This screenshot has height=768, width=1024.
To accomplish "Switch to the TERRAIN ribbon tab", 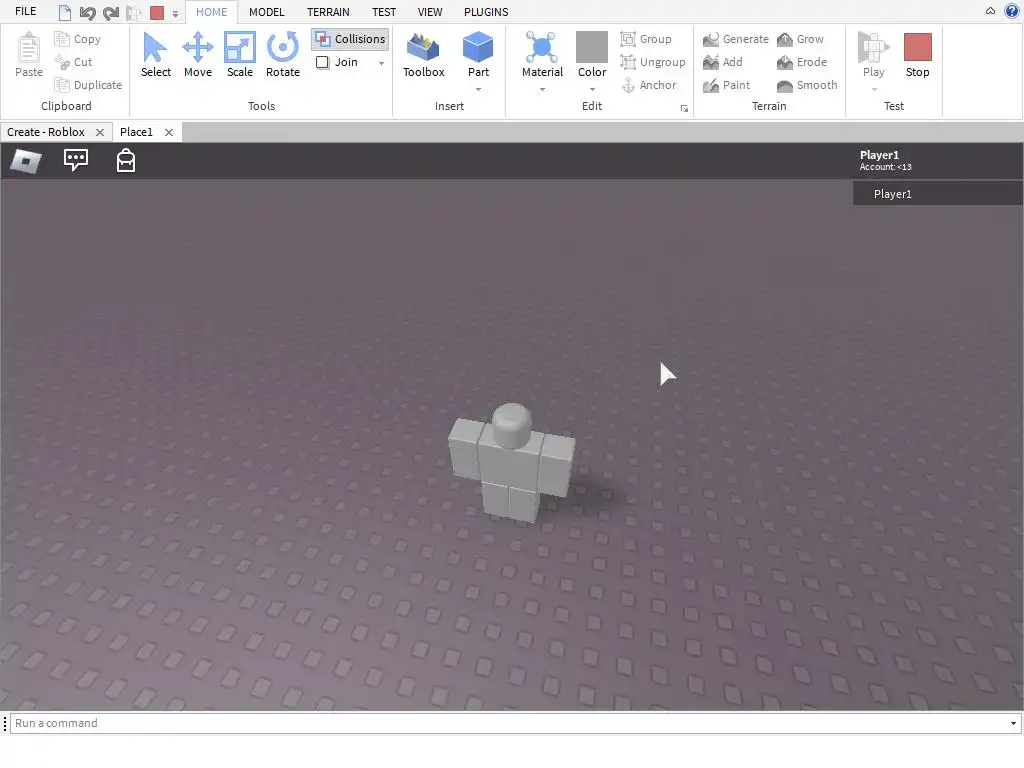I will coord(328,12).
